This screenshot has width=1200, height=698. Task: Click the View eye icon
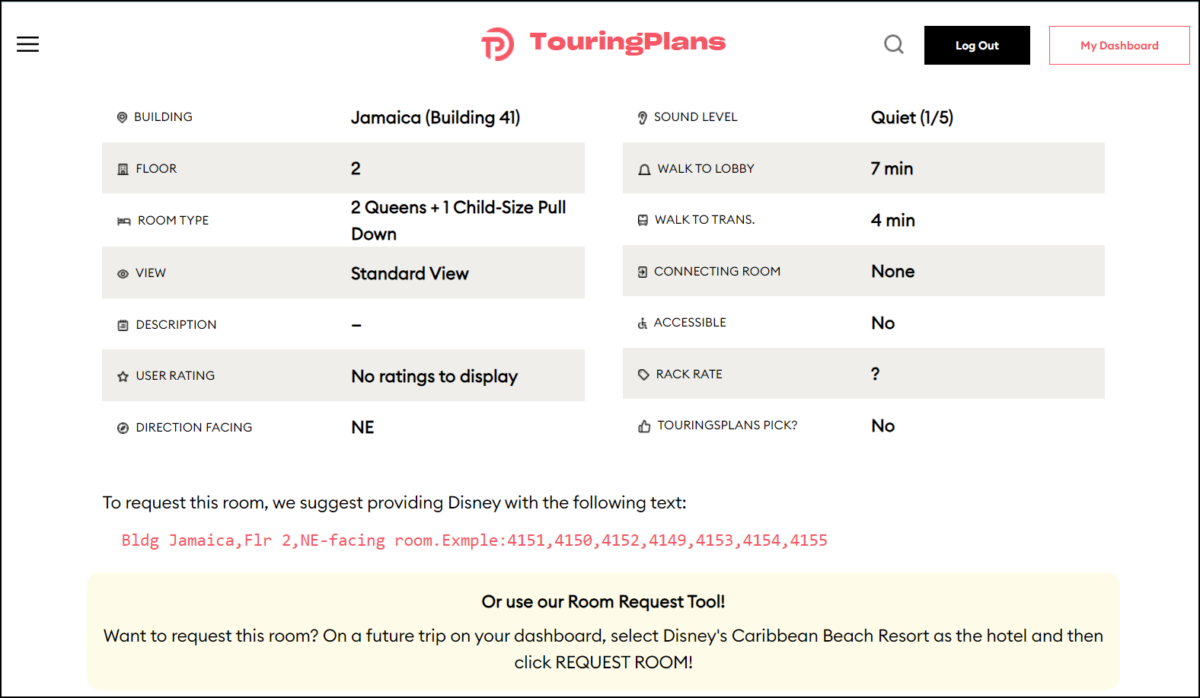pyautogui.click(x=121, y=272)
